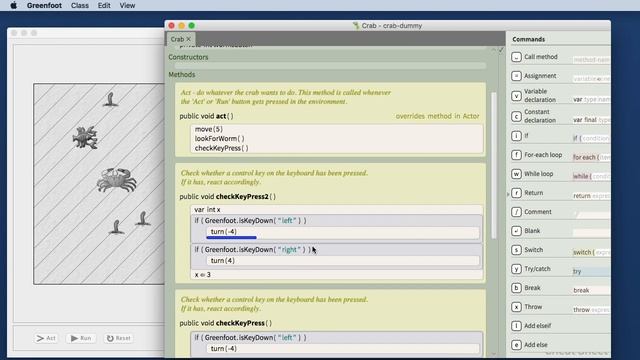Screen dimensions: 640x360
Task: Click the "right" isKeyDown condition
Action: 253,249
